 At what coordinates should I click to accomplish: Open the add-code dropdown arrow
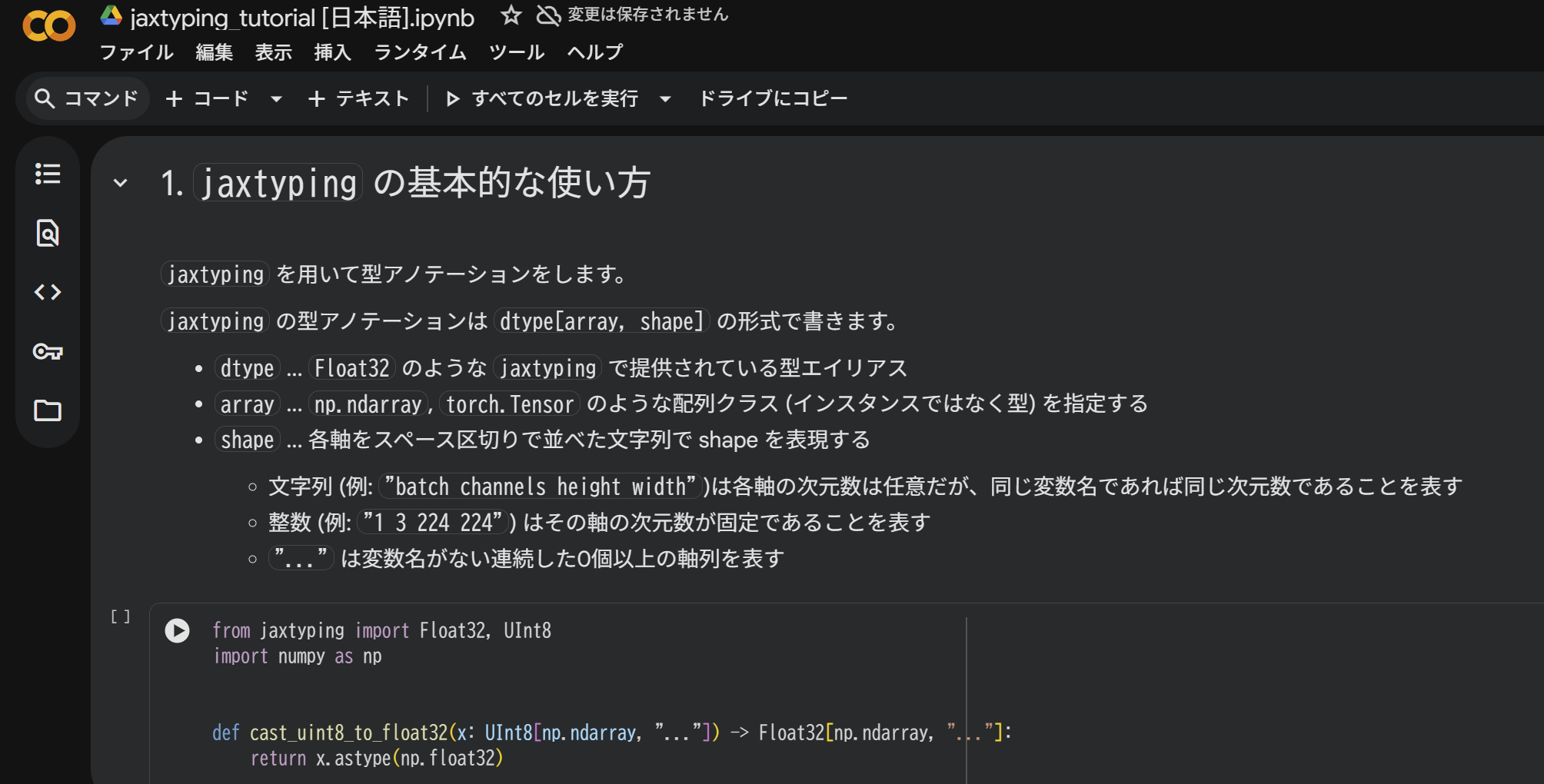276,98
